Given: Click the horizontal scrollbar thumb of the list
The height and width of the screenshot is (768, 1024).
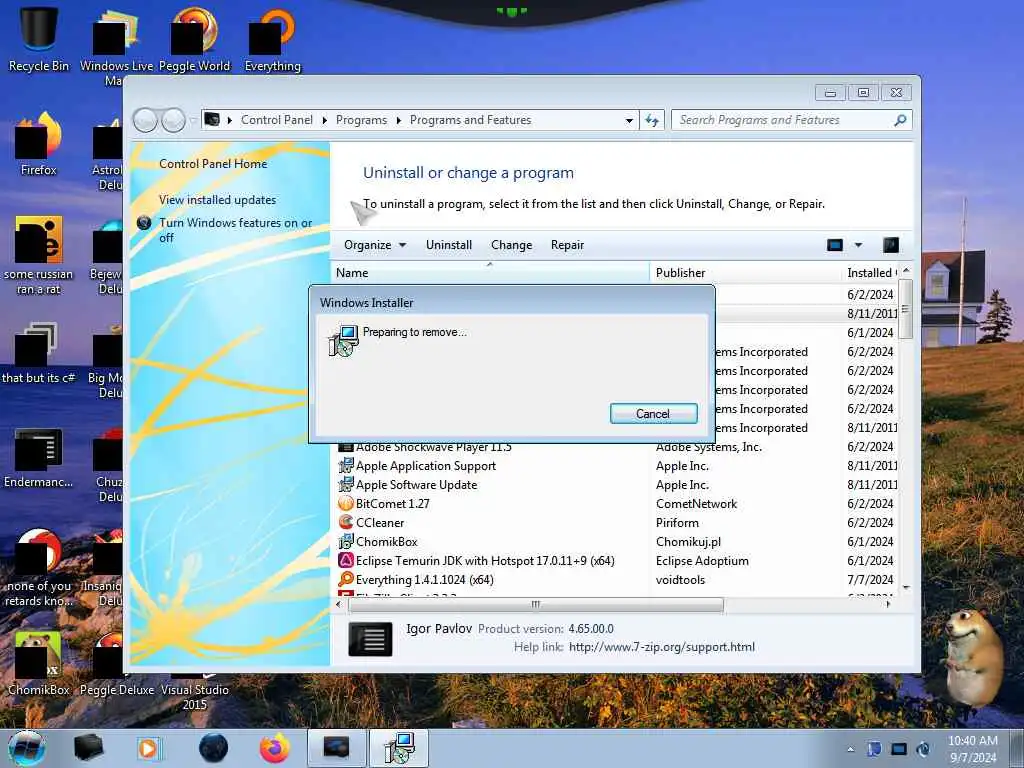Looking at the screenshot, I should (x=536, y=605).
